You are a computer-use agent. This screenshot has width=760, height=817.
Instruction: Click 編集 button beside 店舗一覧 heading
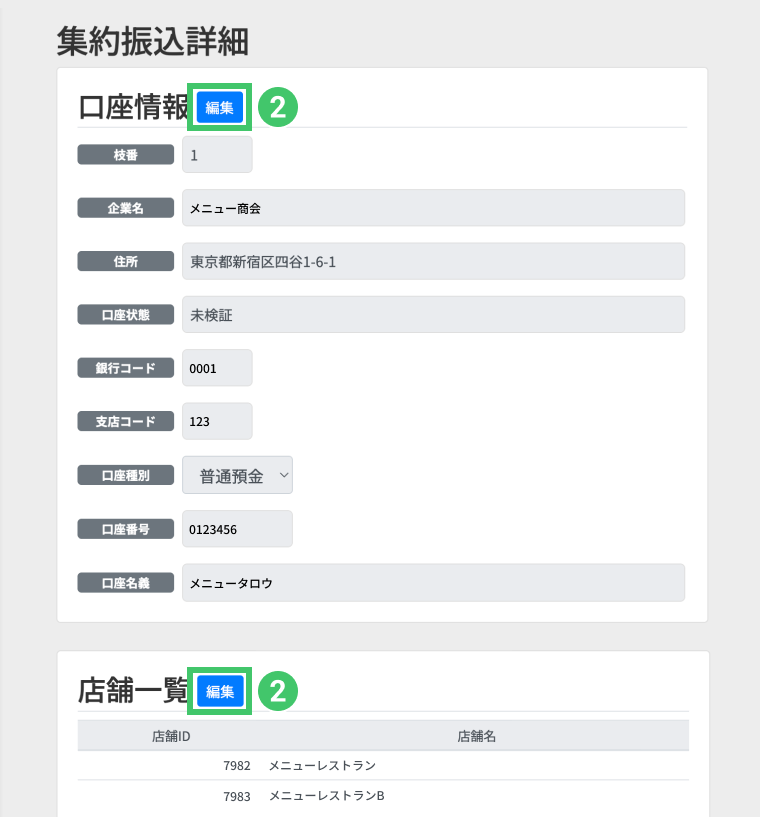point(220,690)
